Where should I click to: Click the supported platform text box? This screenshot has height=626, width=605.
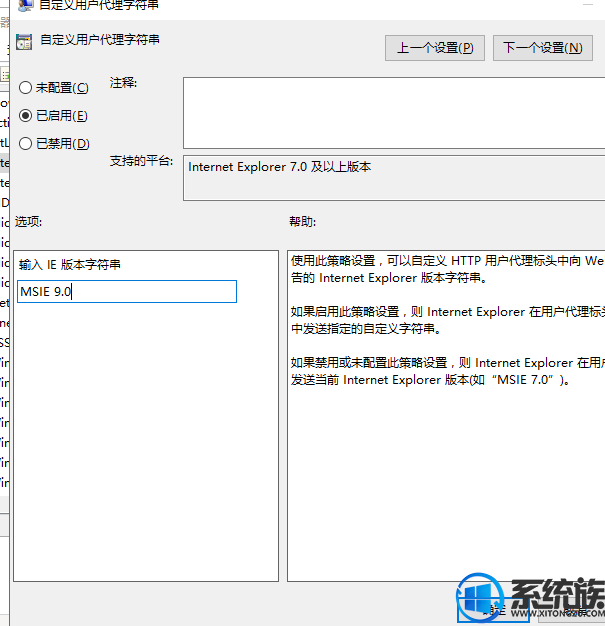394,178
